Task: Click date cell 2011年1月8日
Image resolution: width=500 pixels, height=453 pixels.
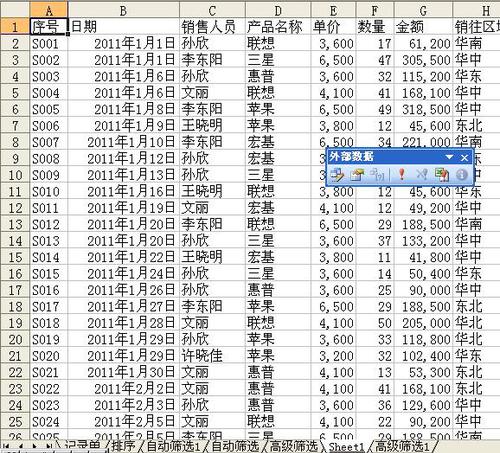Action: coord(124,109)
